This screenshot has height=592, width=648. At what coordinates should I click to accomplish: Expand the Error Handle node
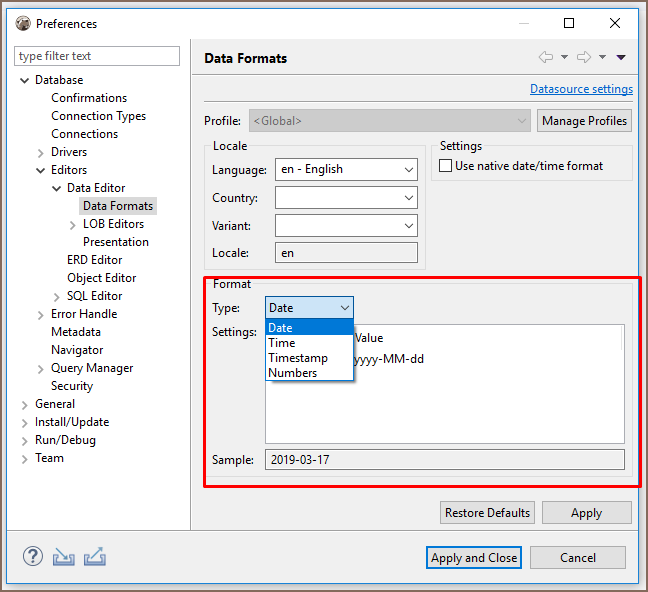40,315
